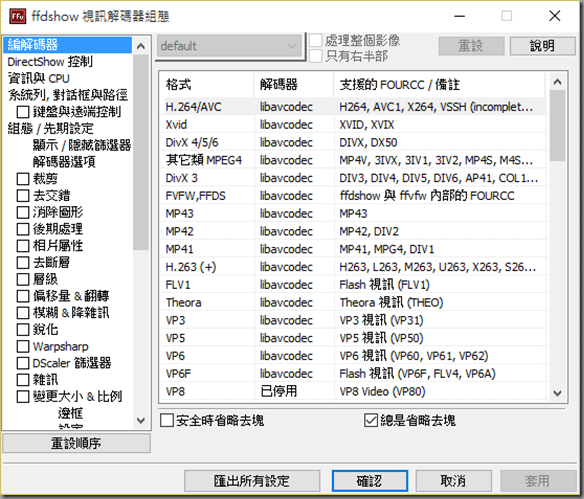584x499 pixels.
Task: Enable the Warpsharp filter checkbox
Action: click(x=23, y=346)
